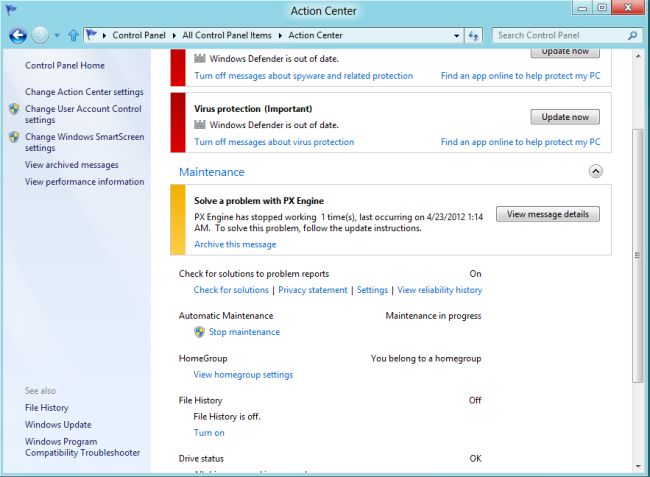
Task: Click shield icon beside Windows SmartScreen
Action: [14, 137]
